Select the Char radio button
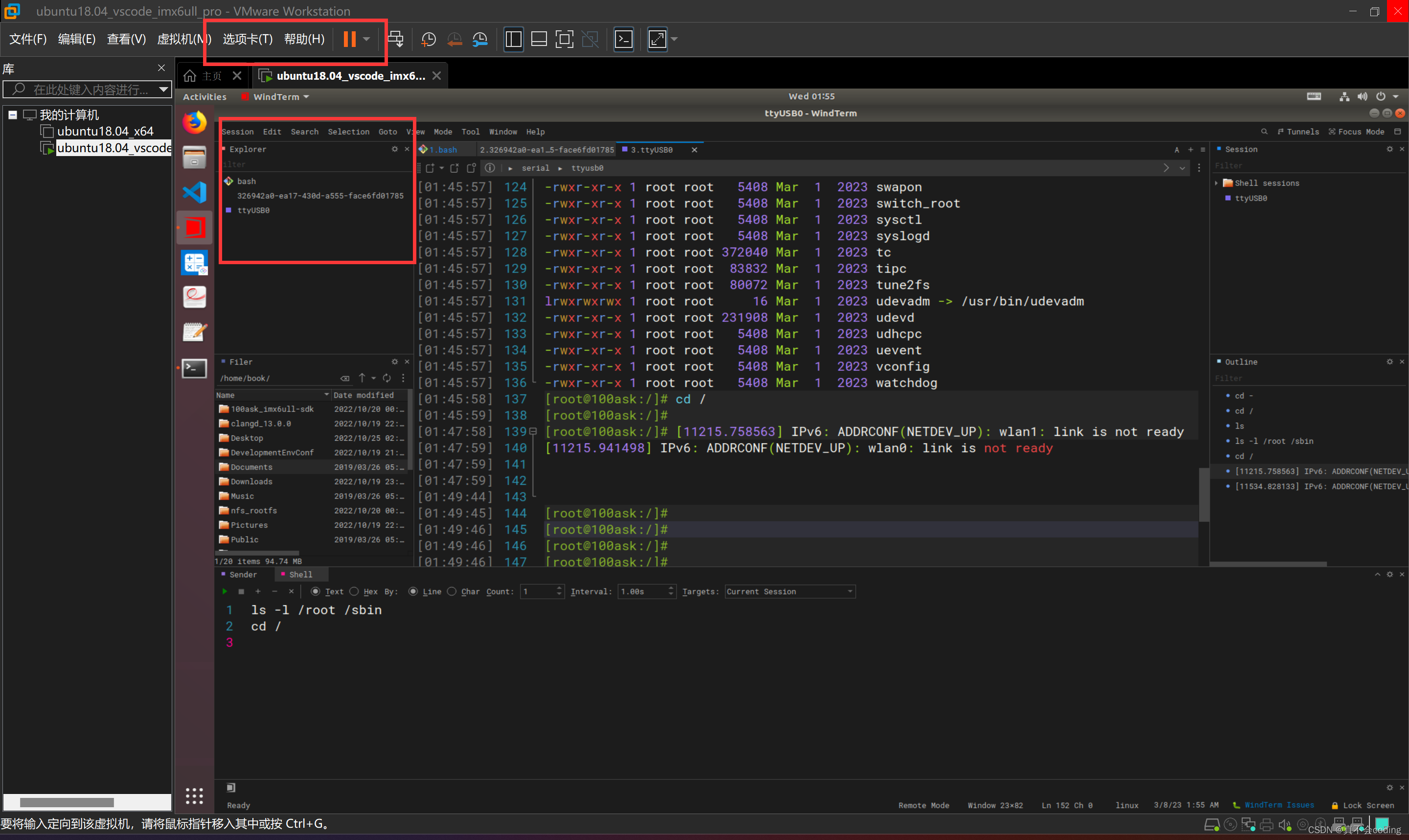 coord(452,591)
